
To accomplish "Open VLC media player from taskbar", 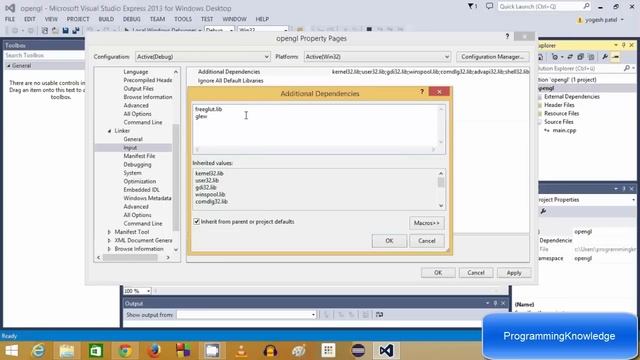I will tap(241, 351).
